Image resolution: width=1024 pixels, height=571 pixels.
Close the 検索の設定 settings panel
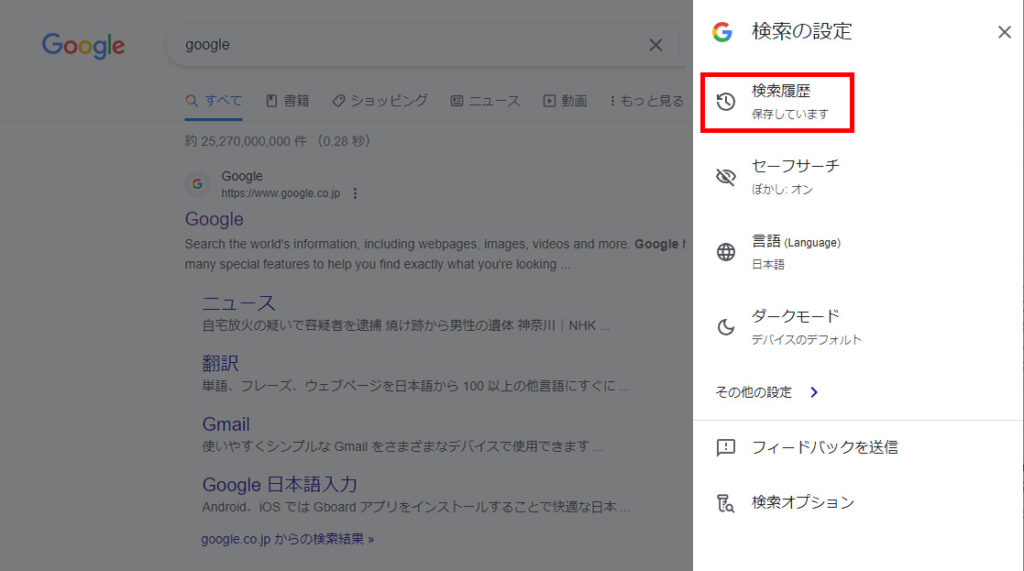point(1004,32)
